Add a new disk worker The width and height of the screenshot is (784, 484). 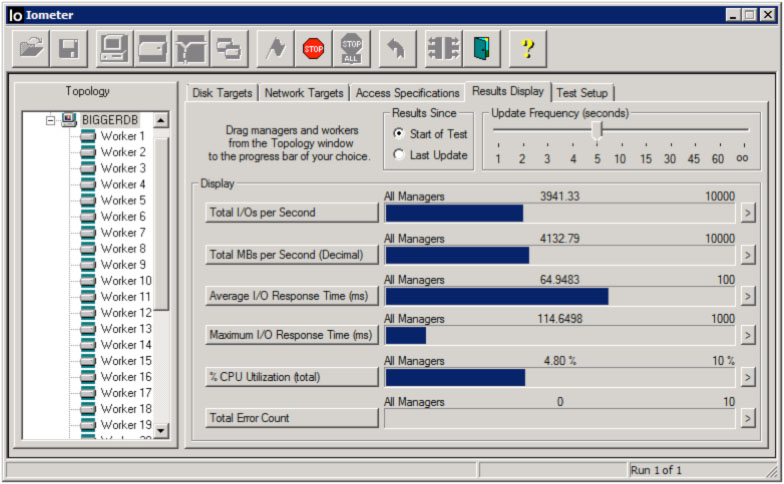pyautogui.click(x=152, y=48)
